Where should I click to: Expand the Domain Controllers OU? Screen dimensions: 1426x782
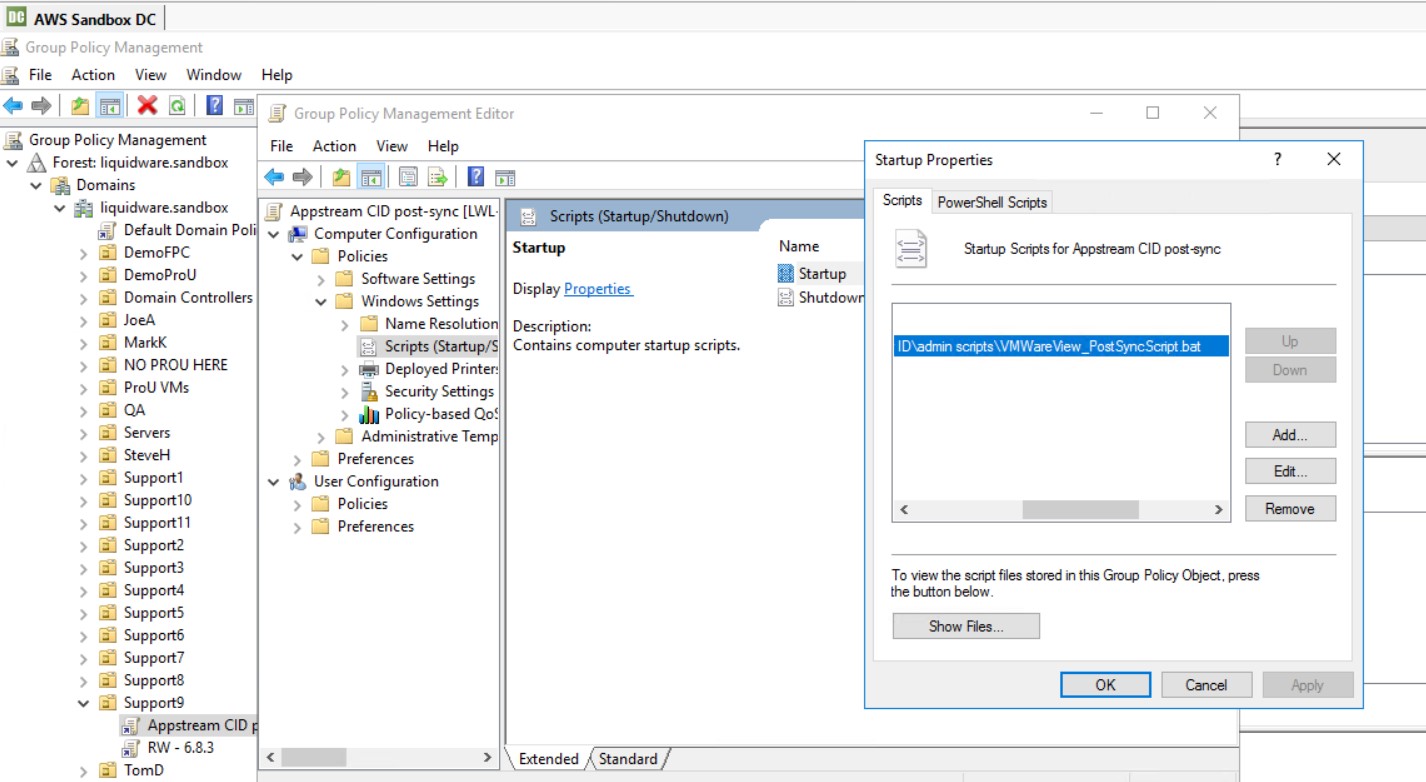[84, 298]
